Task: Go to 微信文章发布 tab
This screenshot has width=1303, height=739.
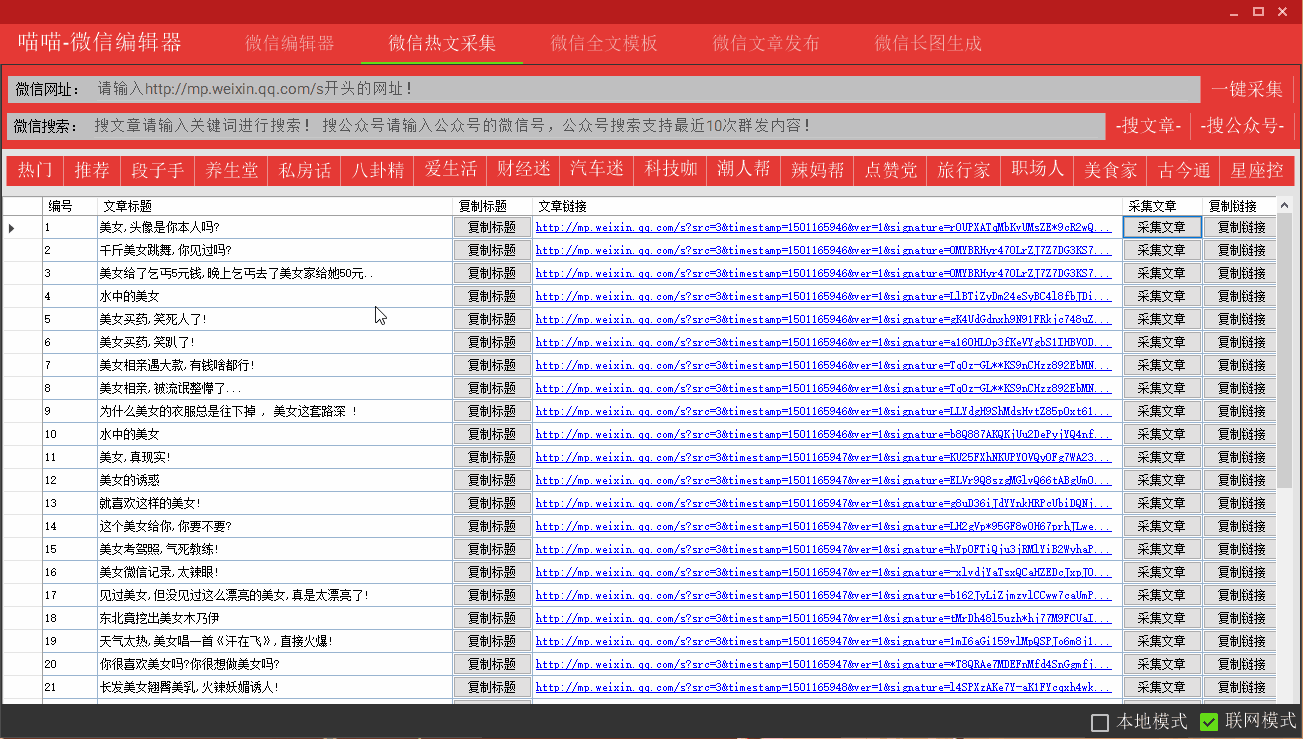Action: pyautogui.click(x=766, y=43)
